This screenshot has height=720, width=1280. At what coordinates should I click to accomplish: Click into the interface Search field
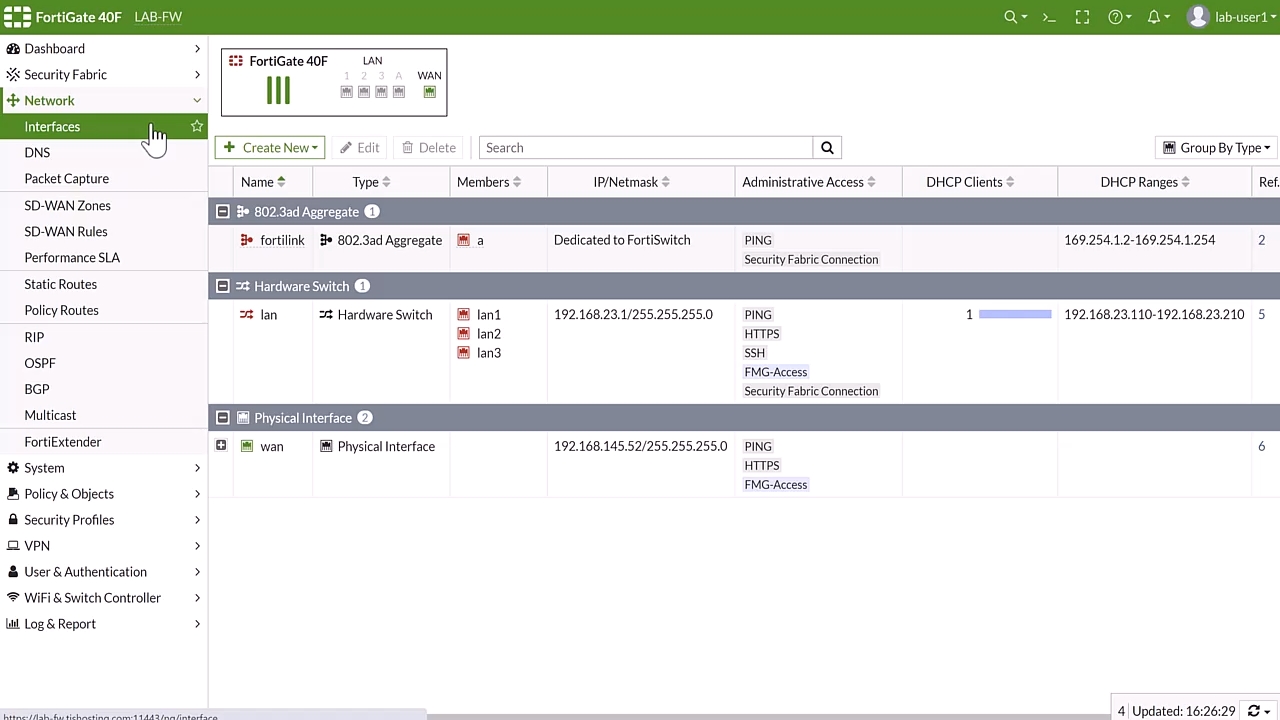[x=646, y=148]
